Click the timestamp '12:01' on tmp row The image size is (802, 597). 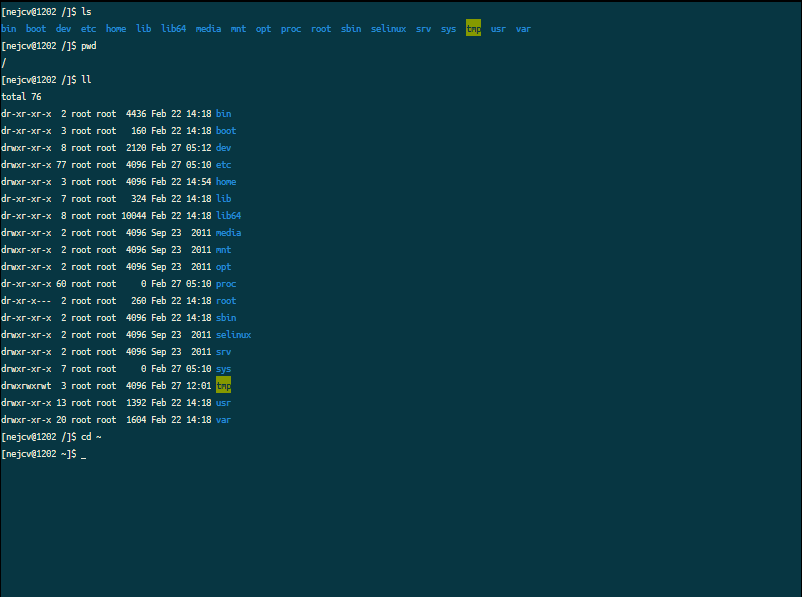pos(198,386)
